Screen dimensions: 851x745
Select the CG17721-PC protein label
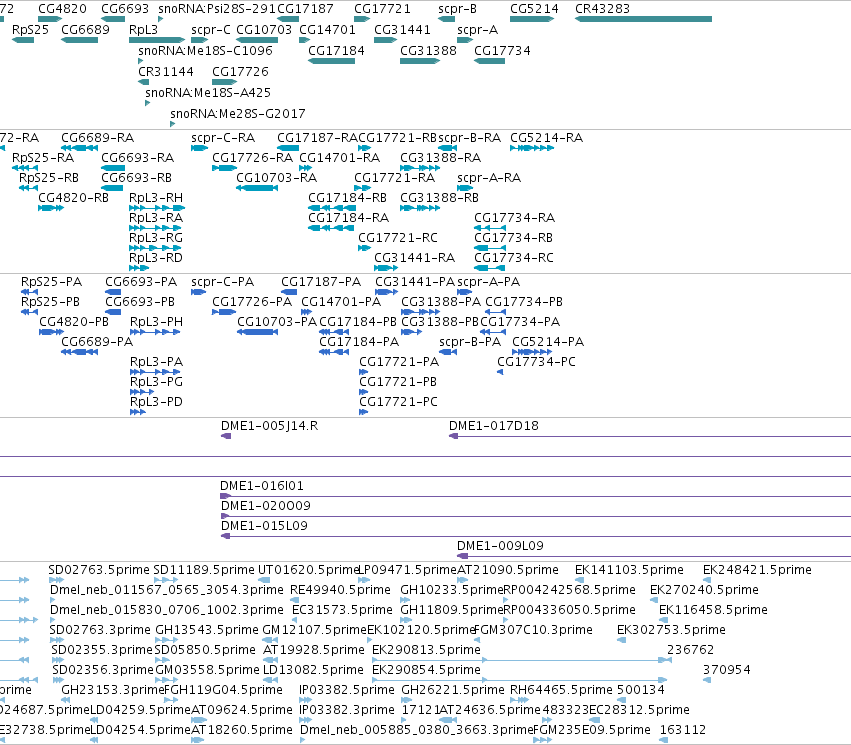(x=398, y=402)
